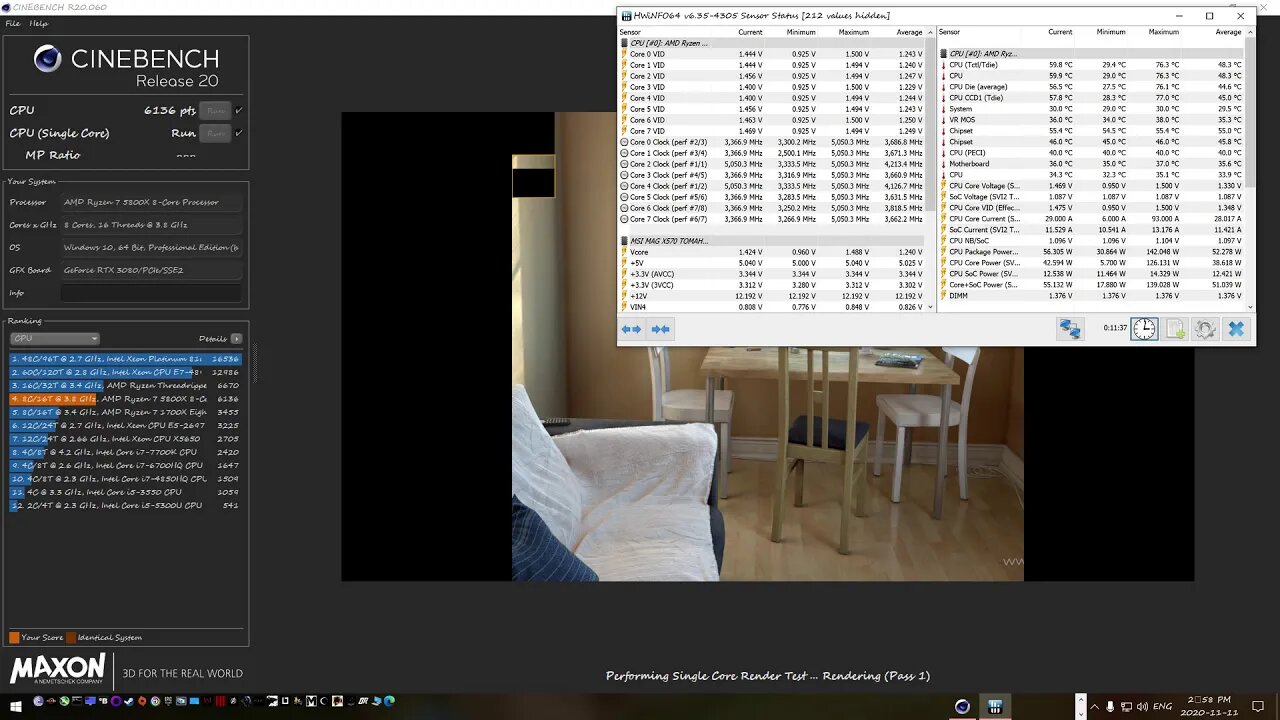Click the Average column header in right pane
Image resolution: width=1280 pixels, height=720 pixels.
(1228, 32)
